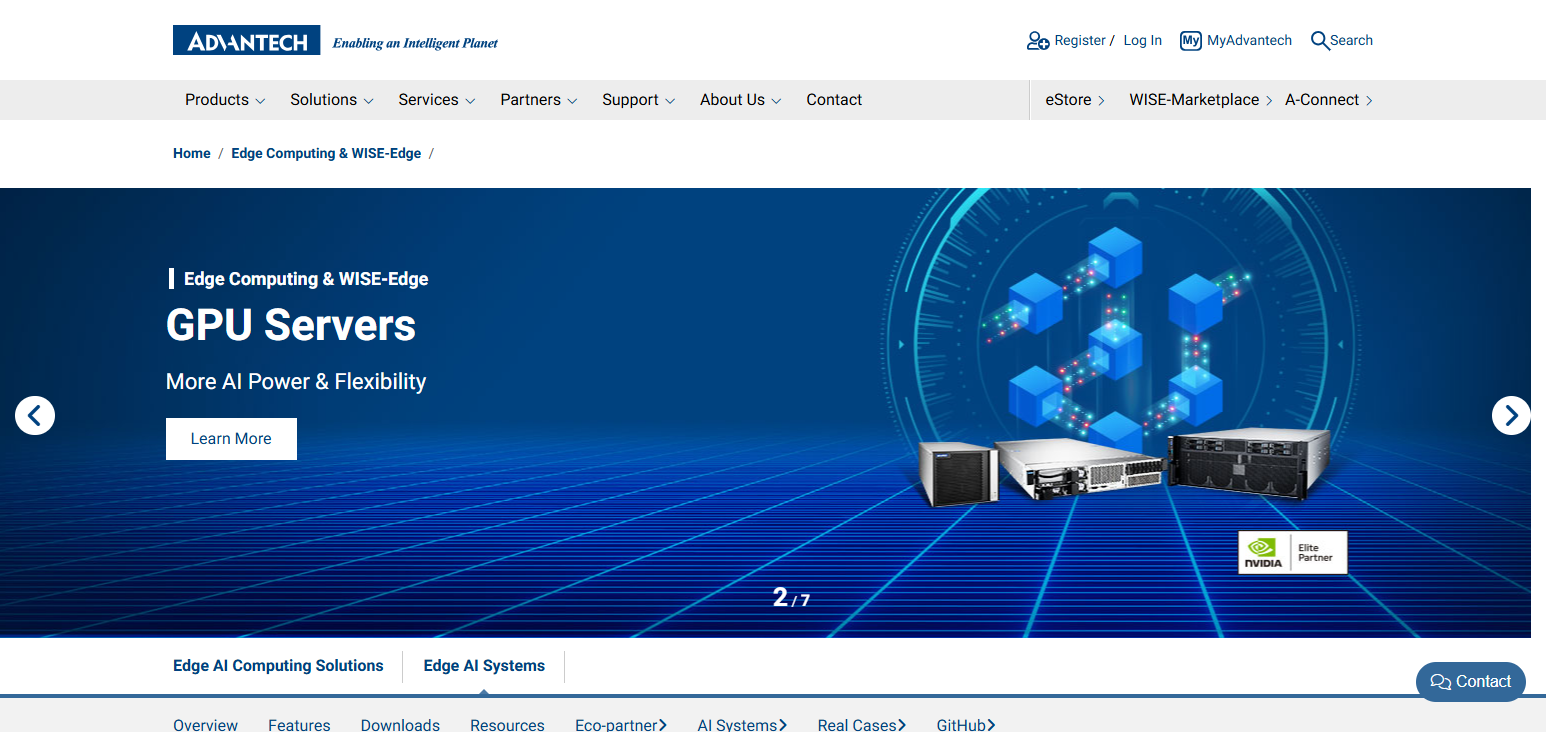
Task: Click the chat bubble icon on Contact
Action: (1440, 682)
